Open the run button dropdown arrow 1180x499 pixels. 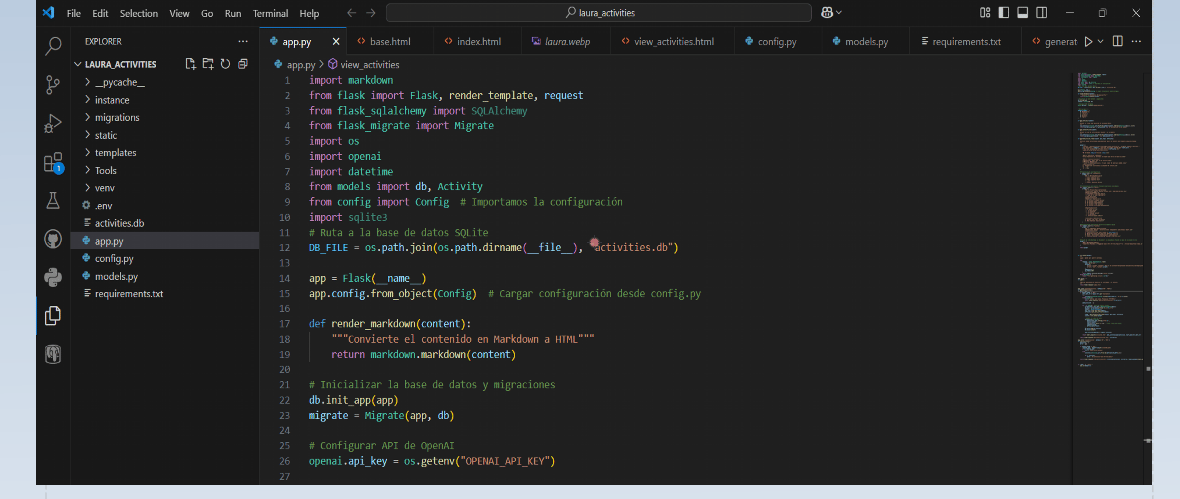pyautogui.click(x=1101, y=41)
